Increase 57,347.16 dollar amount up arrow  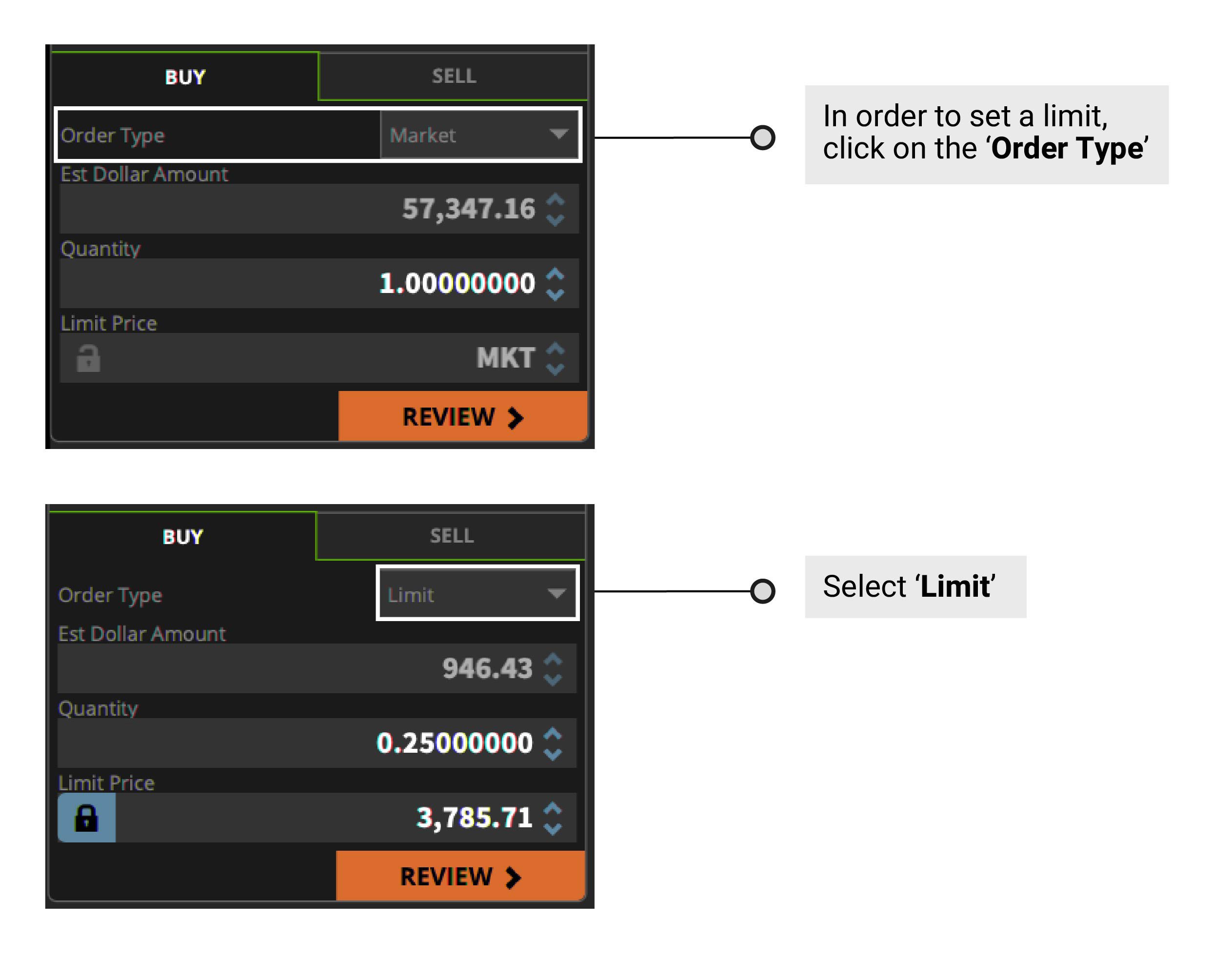tap(556, 199)
